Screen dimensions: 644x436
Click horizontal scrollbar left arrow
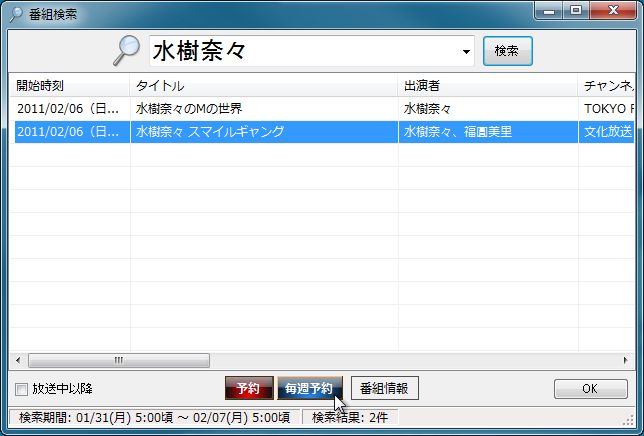pyautogui.click(x=18, y=360)
